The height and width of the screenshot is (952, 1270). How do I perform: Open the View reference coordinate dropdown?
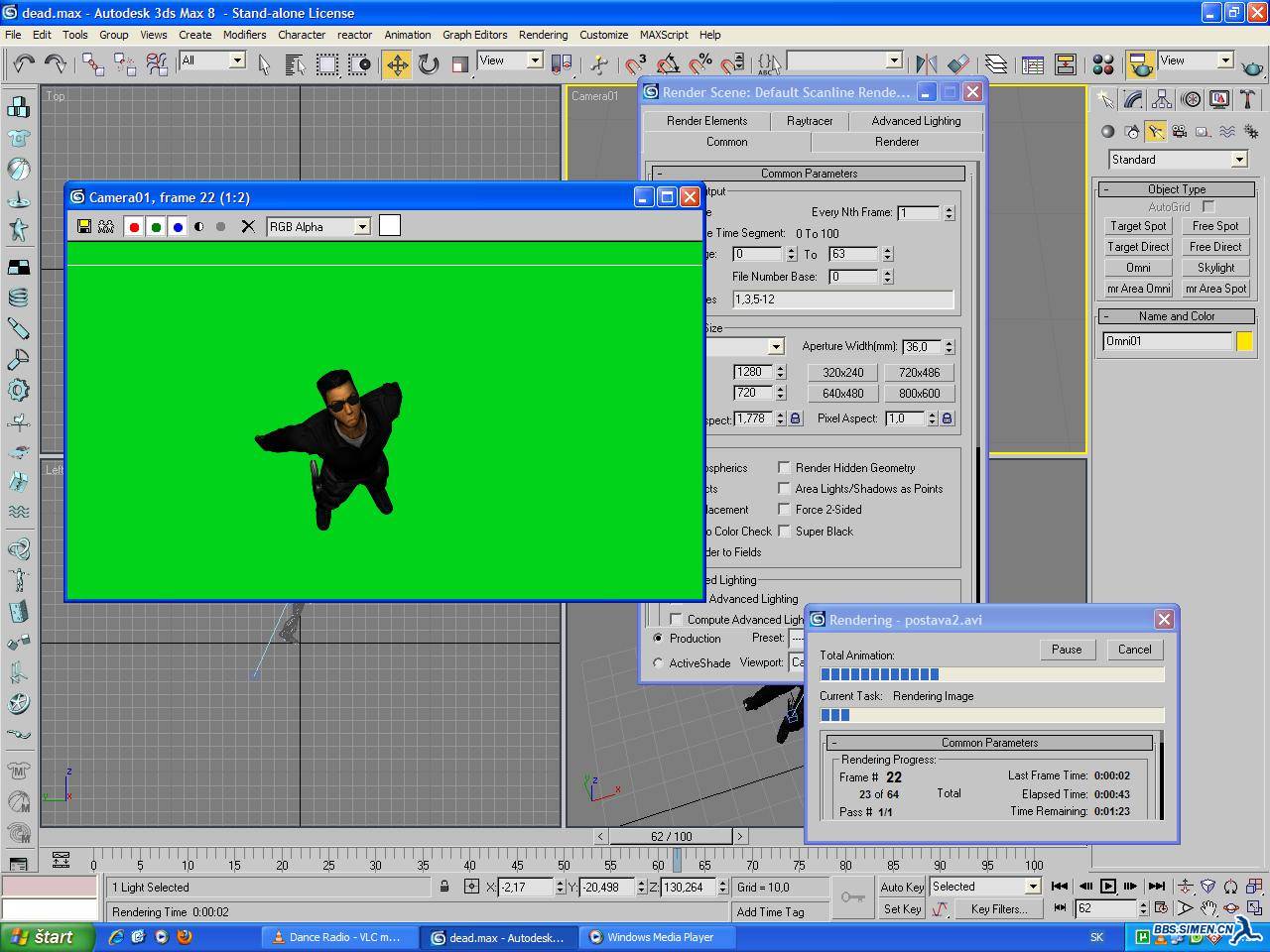pos(510,60)
